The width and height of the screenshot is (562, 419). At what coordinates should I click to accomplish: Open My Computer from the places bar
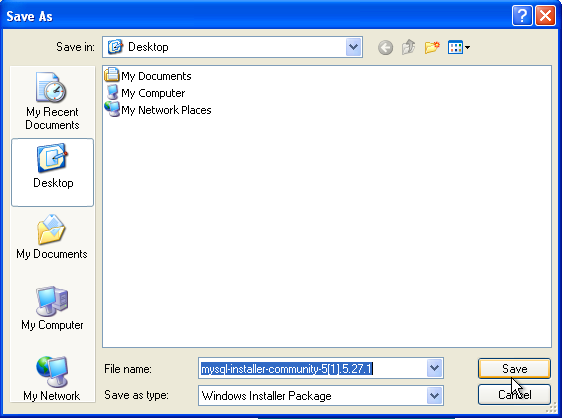tap(52, 308)
